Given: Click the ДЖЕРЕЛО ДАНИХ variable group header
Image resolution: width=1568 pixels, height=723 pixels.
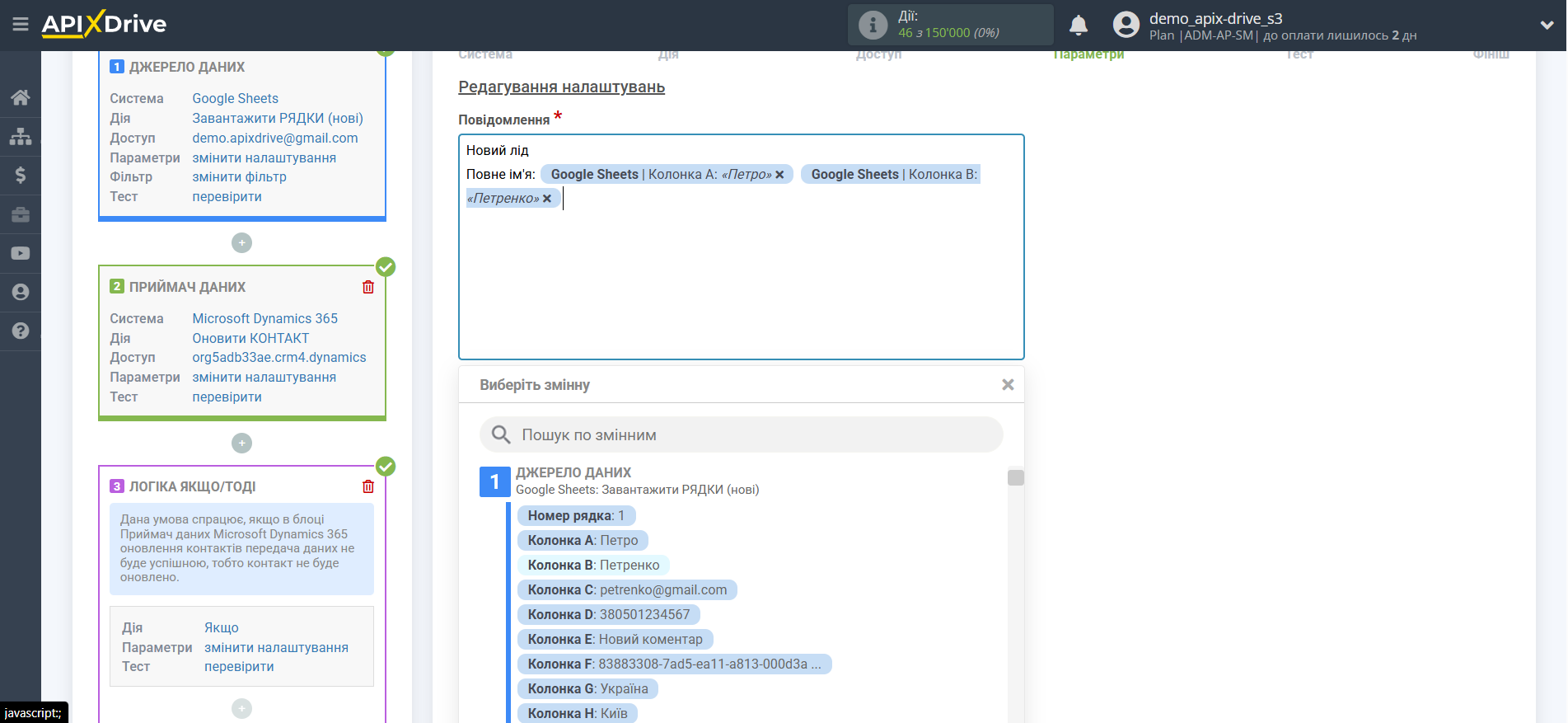Looking at the screenshot, I should pyautogui.click(x=573, y=472).
